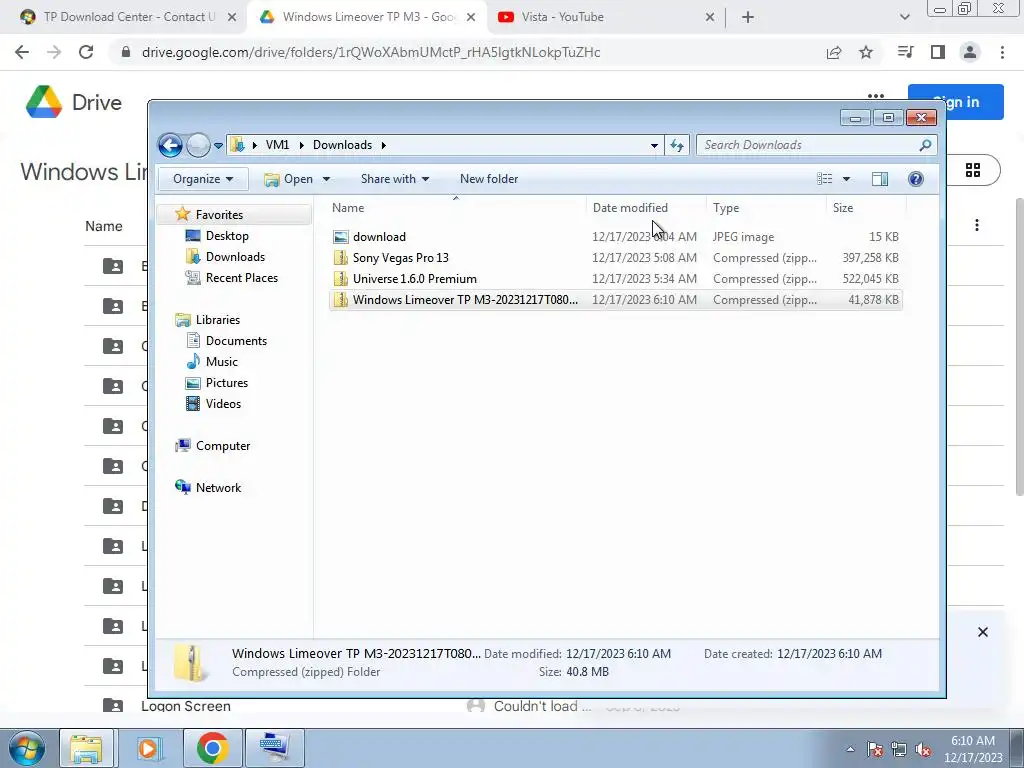Switch Drive to grid layout

pyautogui.click(x=972, y=170)
